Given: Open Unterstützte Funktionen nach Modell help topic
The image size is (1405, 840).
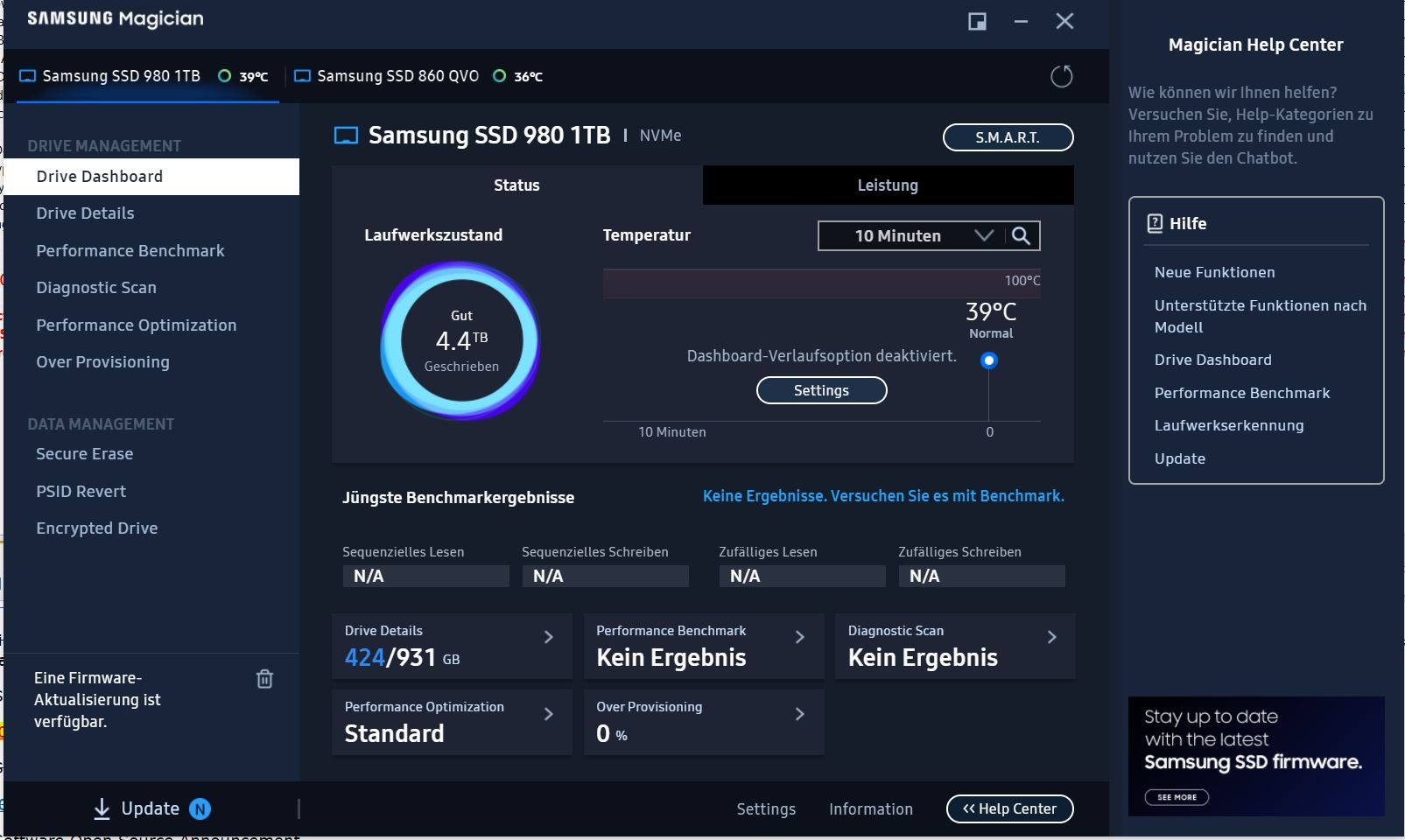Looking at the screenshot, I should (x=1260, y=317).
